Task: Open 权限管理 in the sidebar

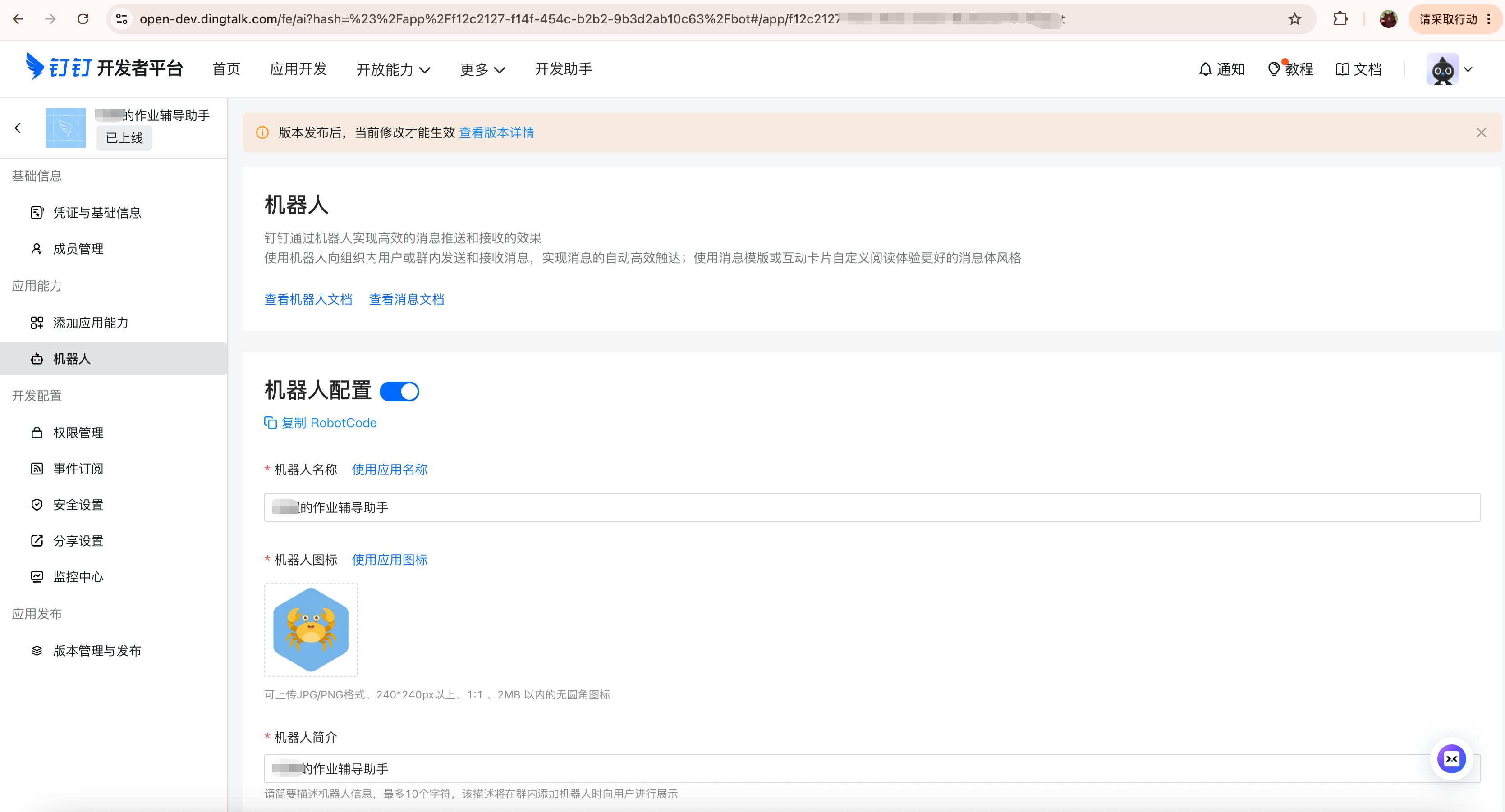Action: coord(114,433)
